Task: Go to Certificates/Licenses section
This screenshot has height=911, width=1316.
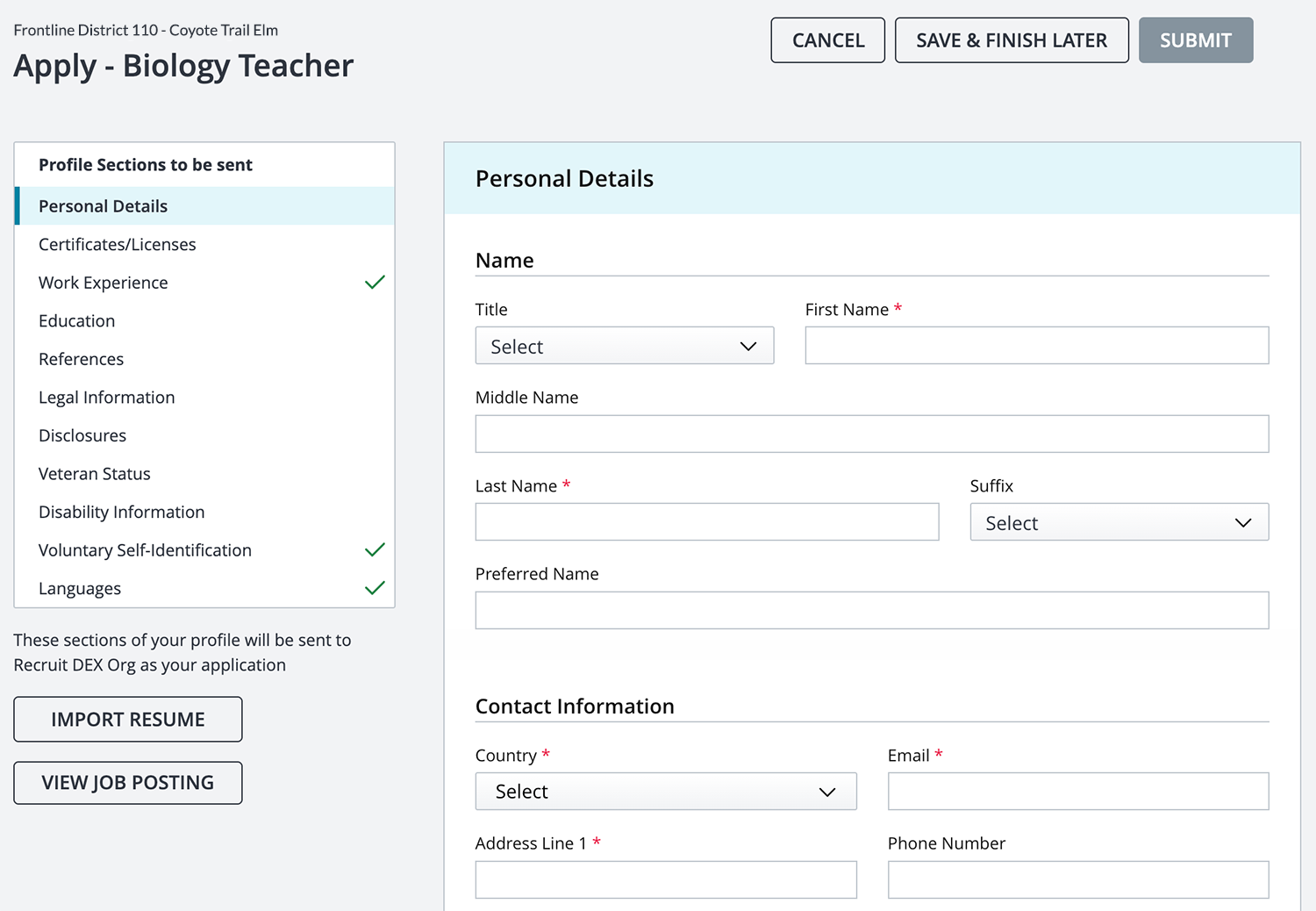Action: [x=118, y=245]
